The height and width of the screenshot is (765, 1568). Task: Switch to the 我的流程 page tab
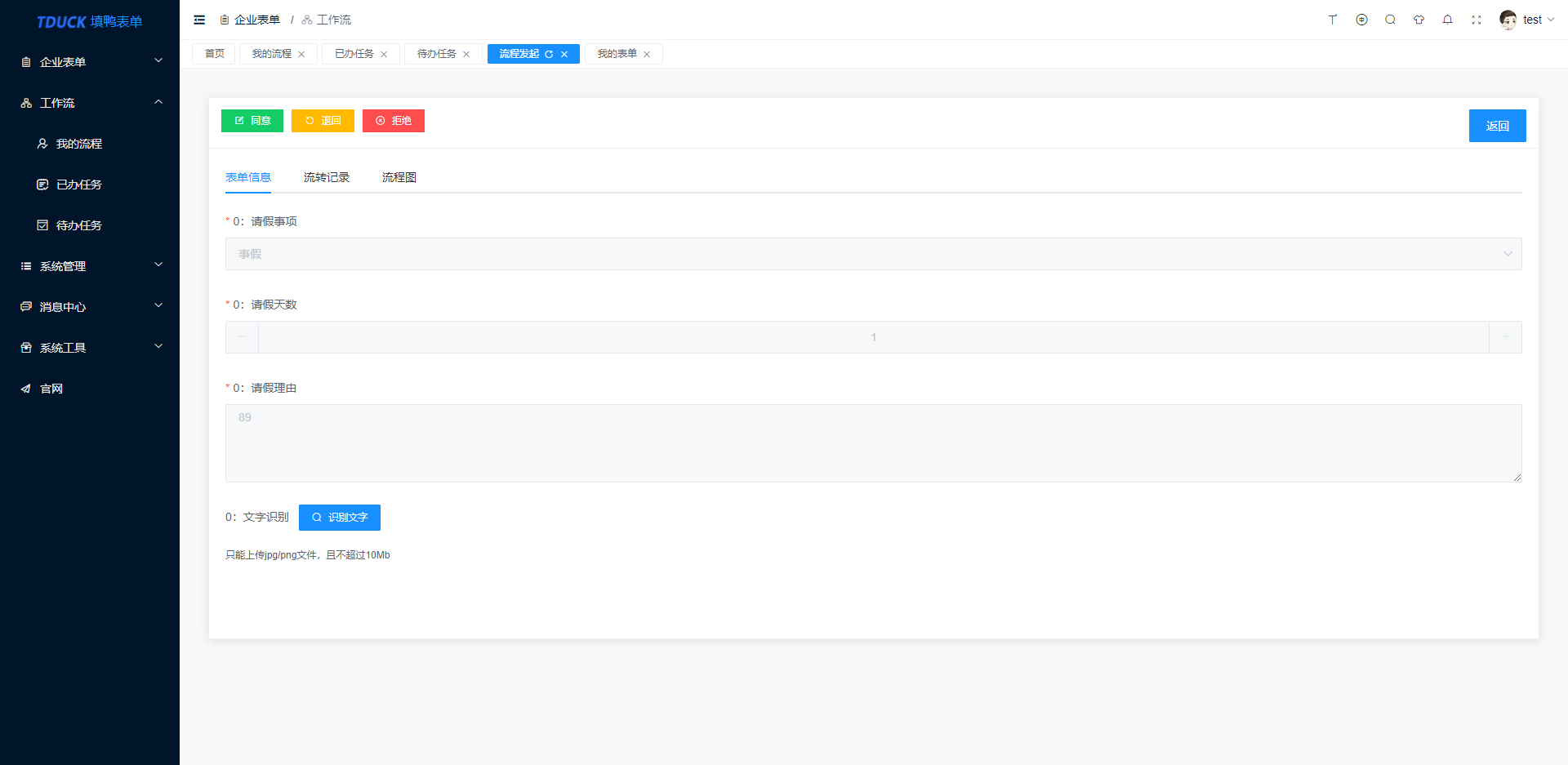coord(271,54)
